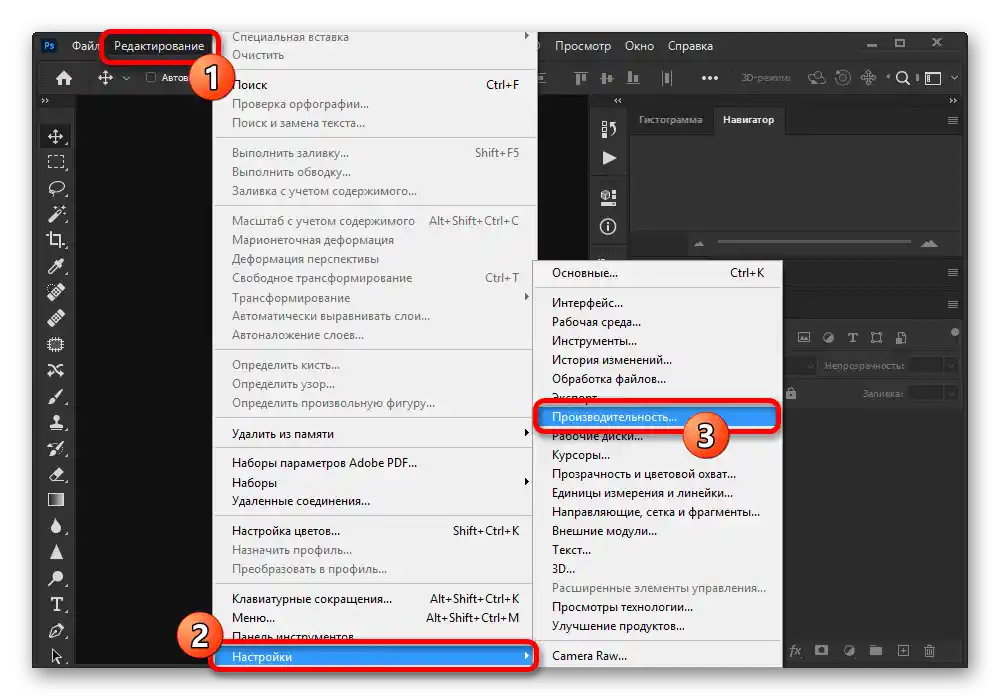Expand the Удалить из памяти submenu
This screenshot has height=700, width=1000.
coord(526,433)
